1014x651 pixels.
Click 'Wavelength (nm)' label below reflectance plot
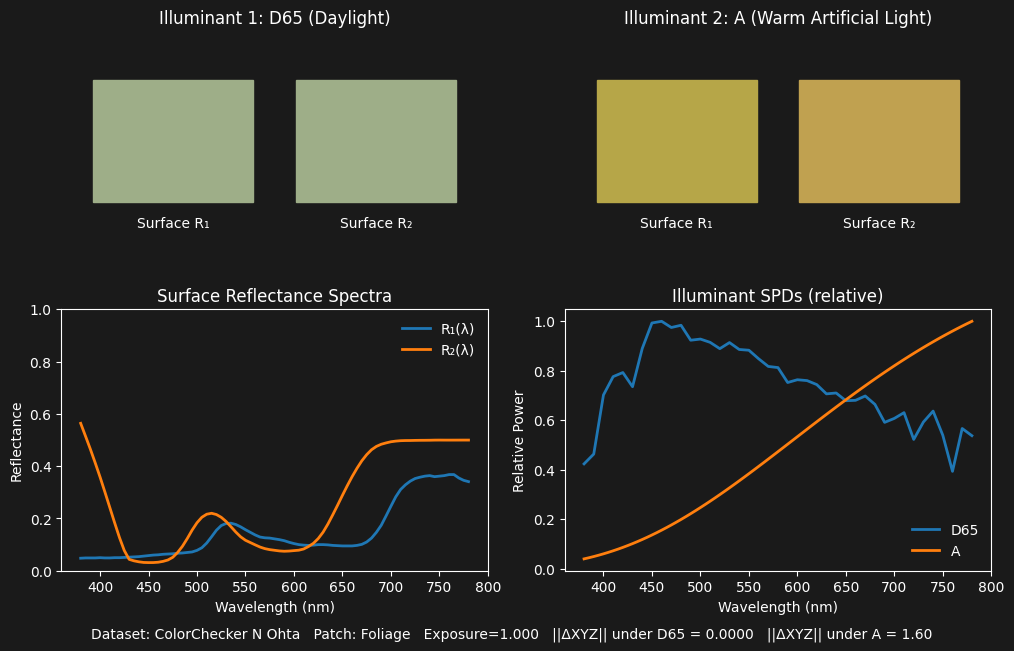[x=275, y=607]
